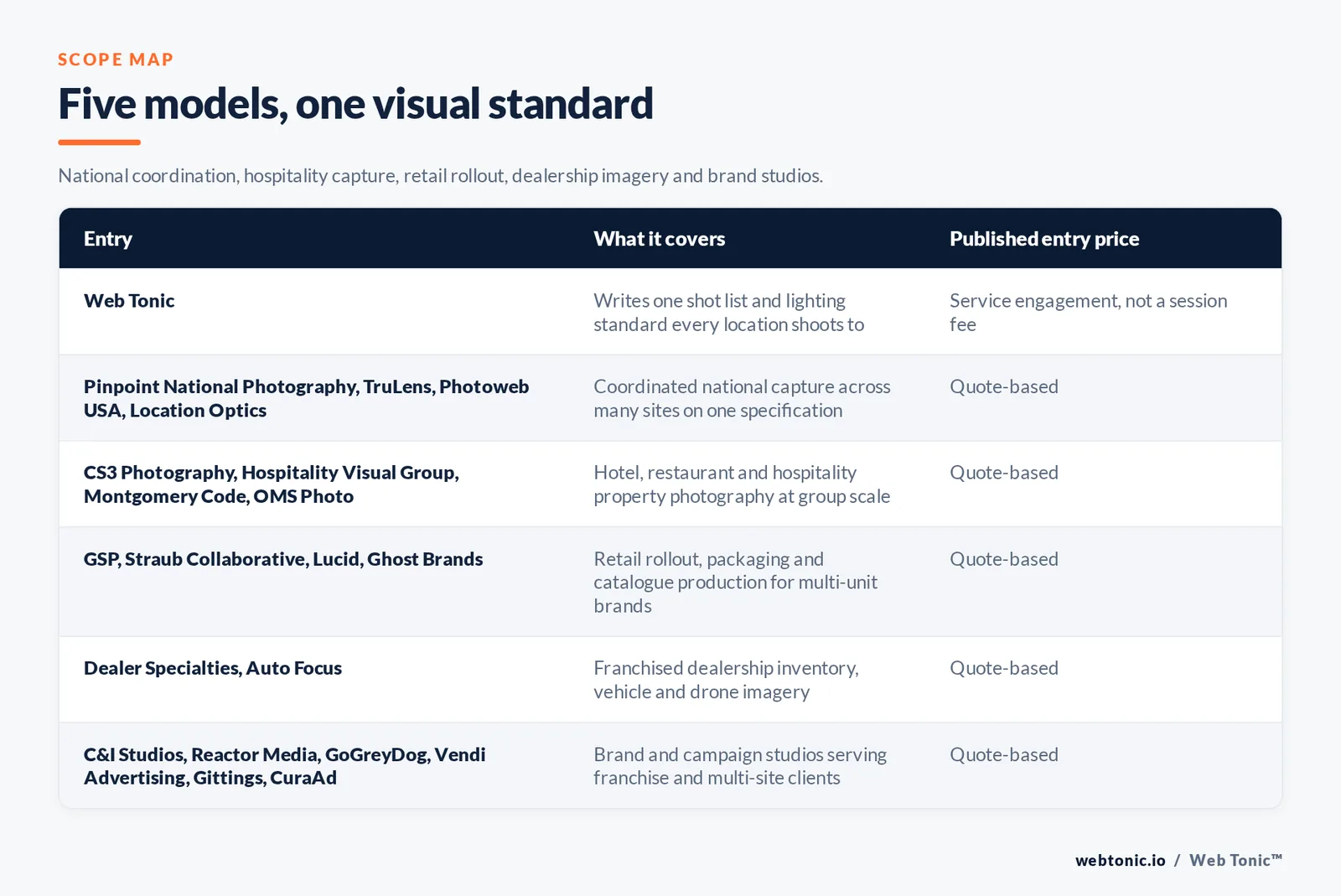Viewport: 1341px width, 896px height.
Task: Click "Coordinated national capture across many sites" cell
Action: pos(742,398)
